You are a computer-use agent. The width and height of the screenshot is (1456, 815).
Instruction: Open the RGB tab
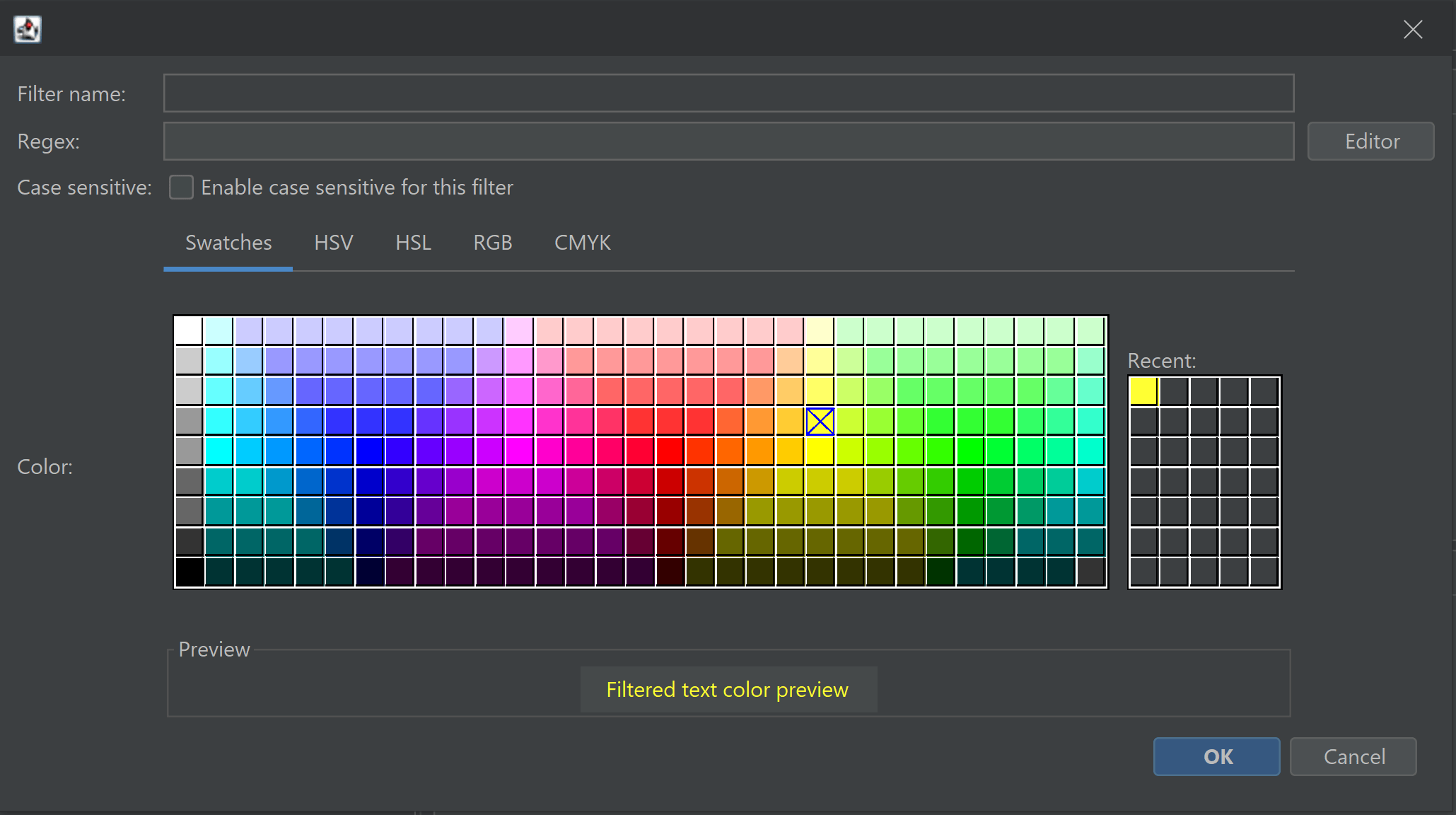(x=492, y=242)
